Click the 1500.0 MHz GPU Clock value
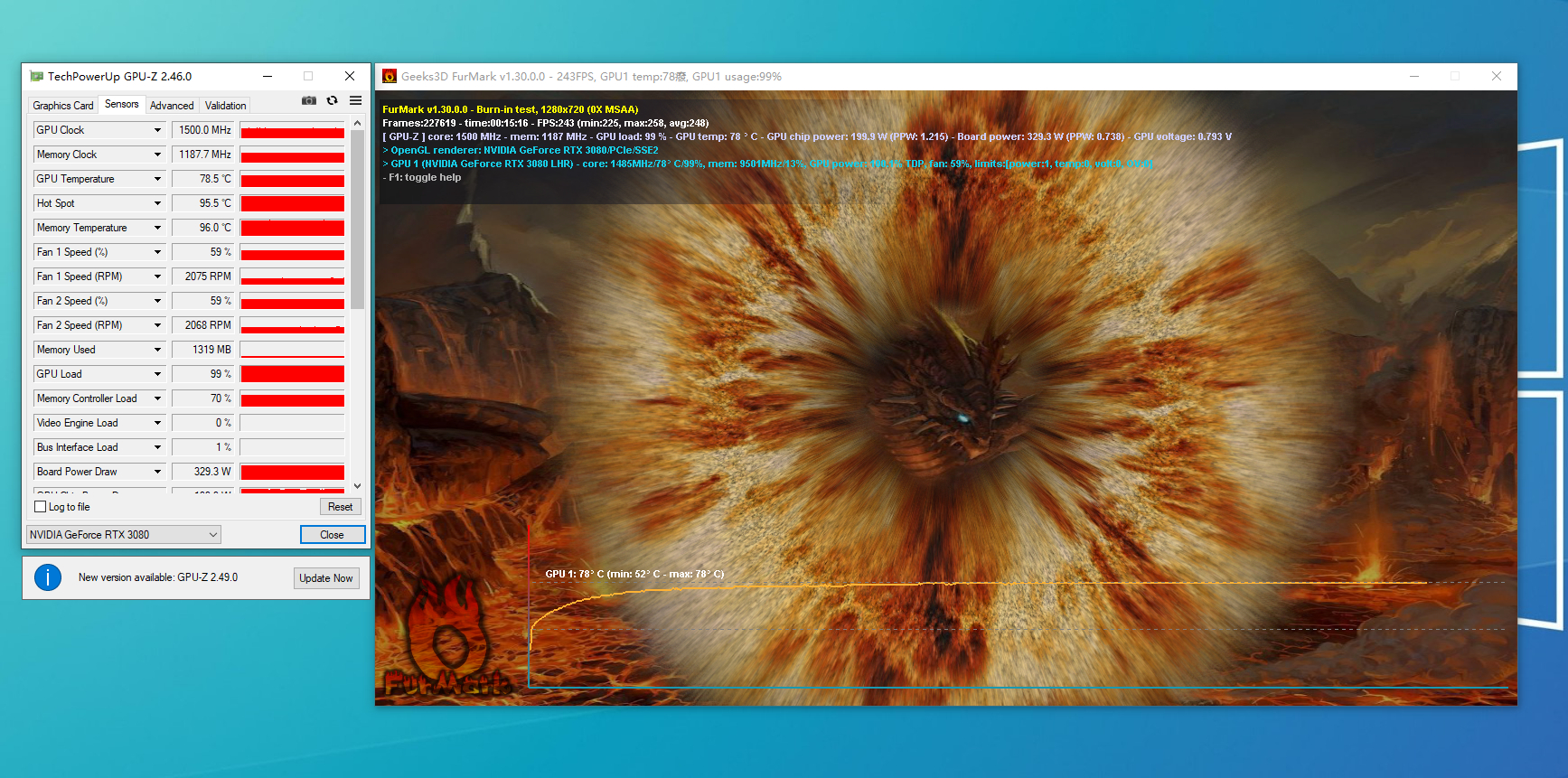The height and width of the screenshot is (778, 1568). pos(203,130)
